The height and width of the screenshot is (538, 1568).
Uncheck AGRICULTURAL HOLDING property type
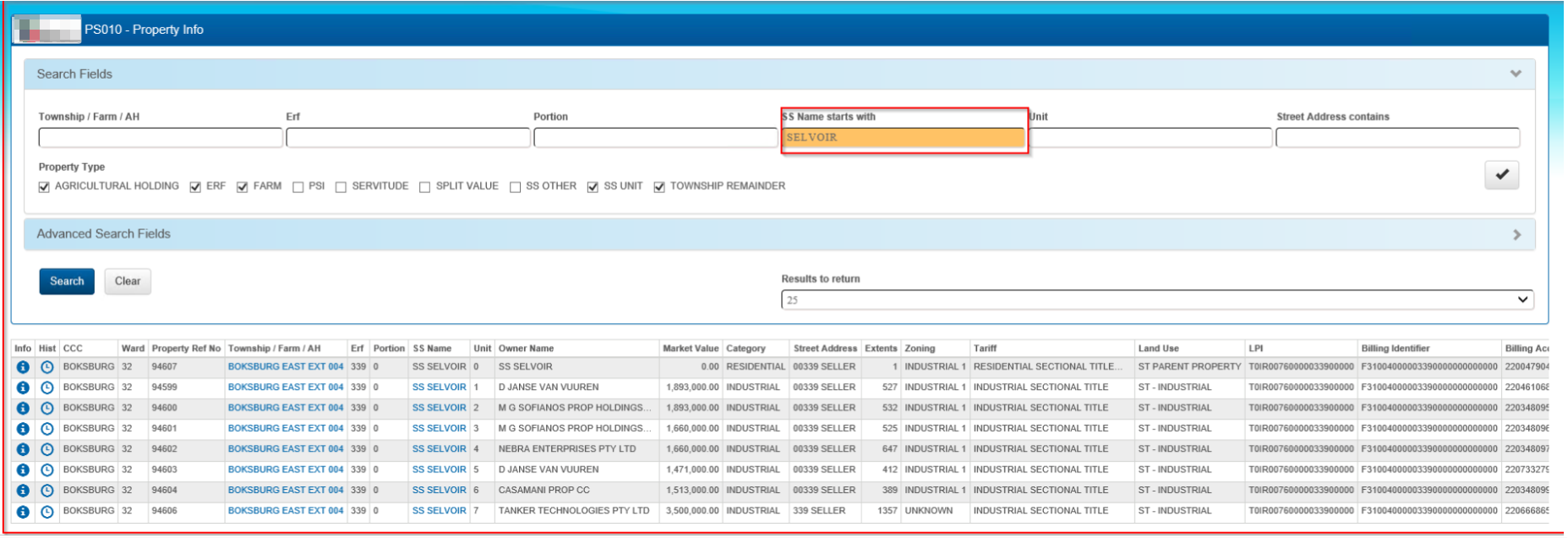click(x=44, y=187)
